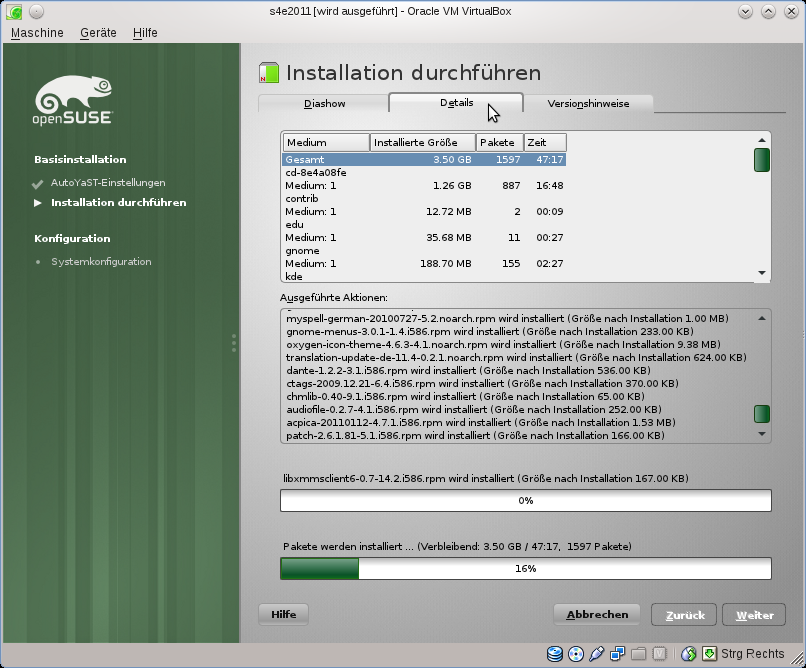
Task: Close the VirtualBox window
Action: (x=792, y=11)
